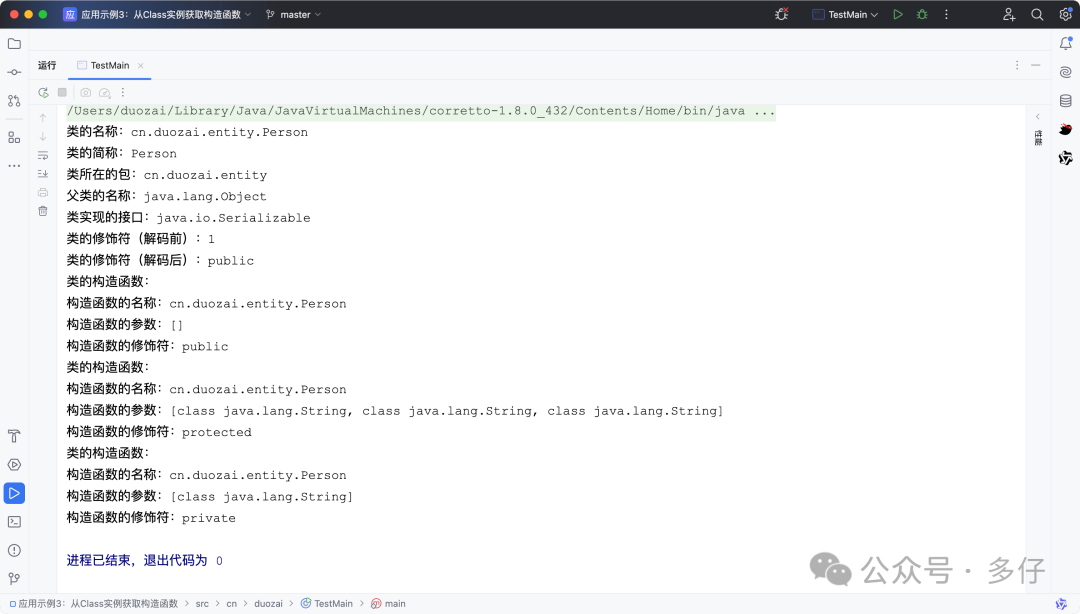This screenshot has height=614, width=1080.
Task: Click the duozai breadcrumb
Action: click(x=268, y=604)
